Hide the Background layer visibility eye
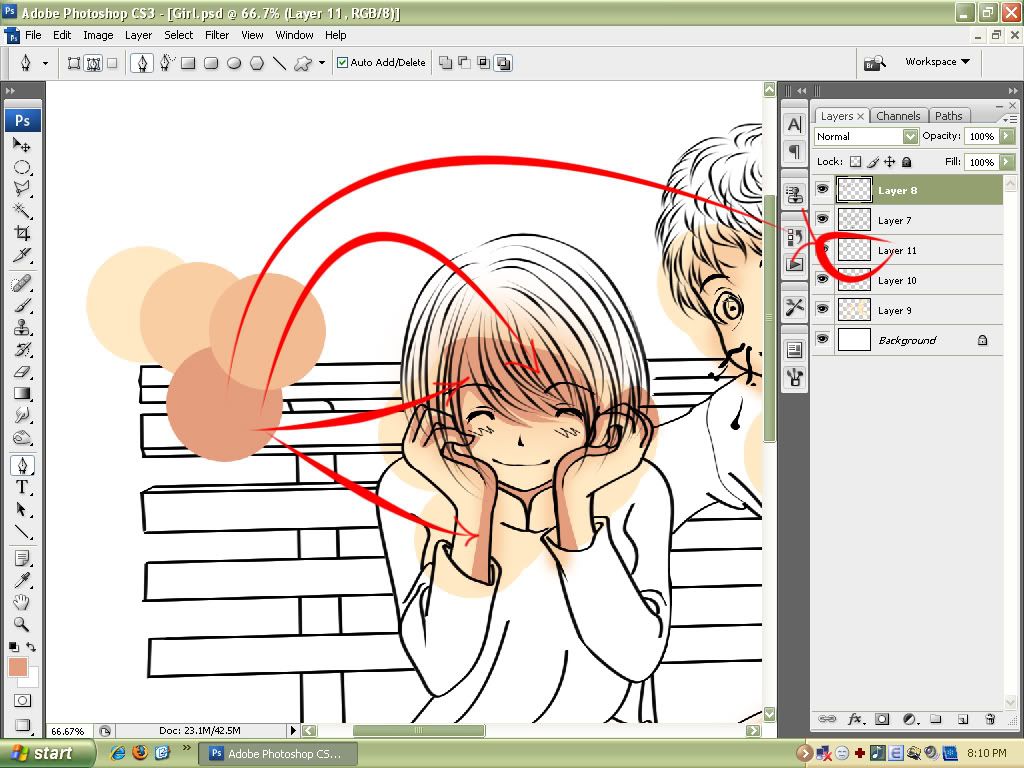The image size is (1024, 768). tap(823, 340)
